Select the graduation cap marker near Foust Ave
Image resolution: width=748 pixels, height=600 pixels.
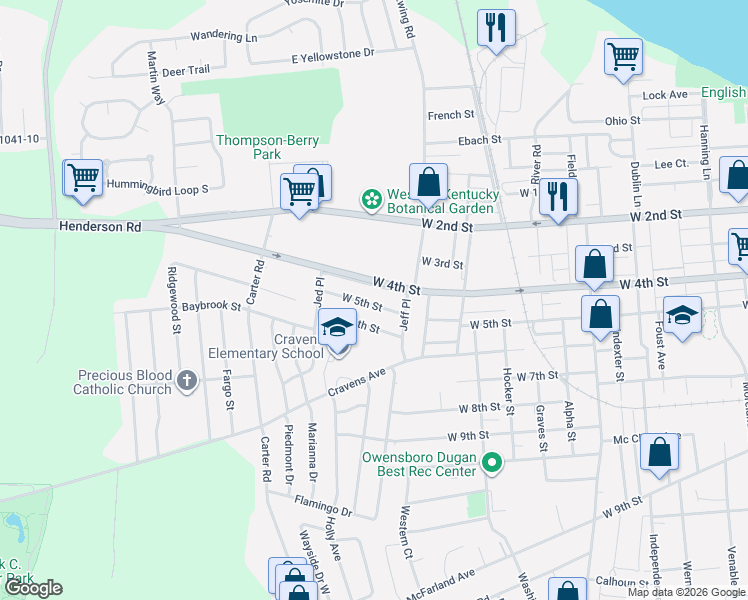point(682,317)
